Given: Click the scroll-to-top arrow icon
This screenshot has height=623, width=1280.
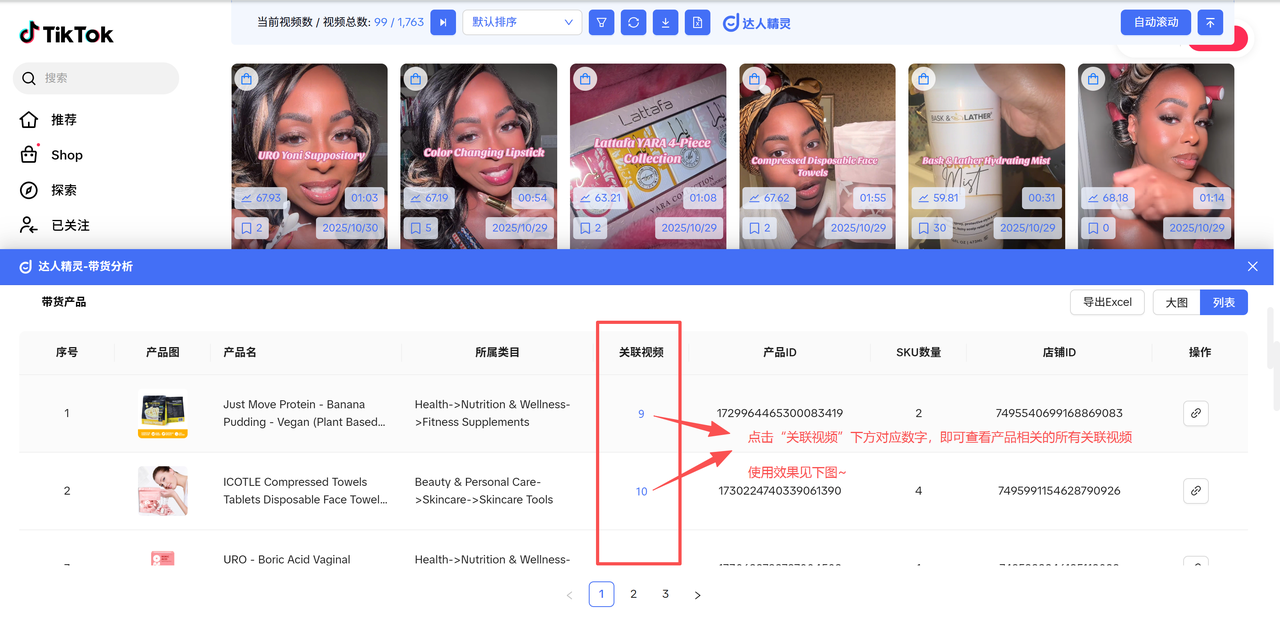Looking at the screenshot, I should tap(1211, 22).
